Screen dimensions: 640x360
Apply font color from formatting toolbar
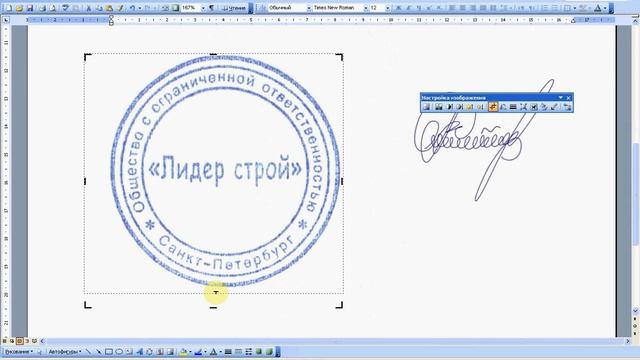tap(598, 8)
